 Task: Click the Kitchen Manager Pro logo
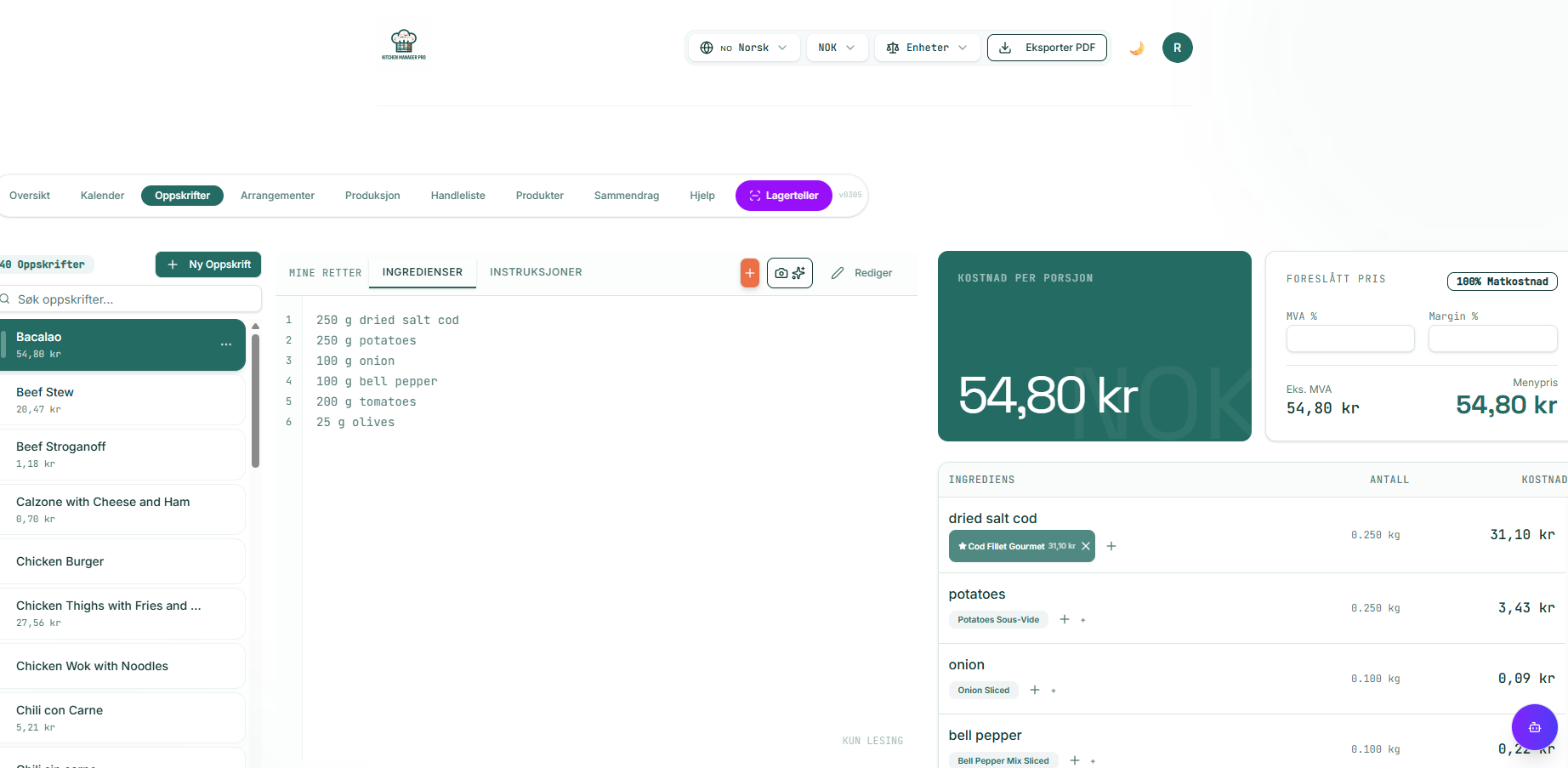[404, 43]
